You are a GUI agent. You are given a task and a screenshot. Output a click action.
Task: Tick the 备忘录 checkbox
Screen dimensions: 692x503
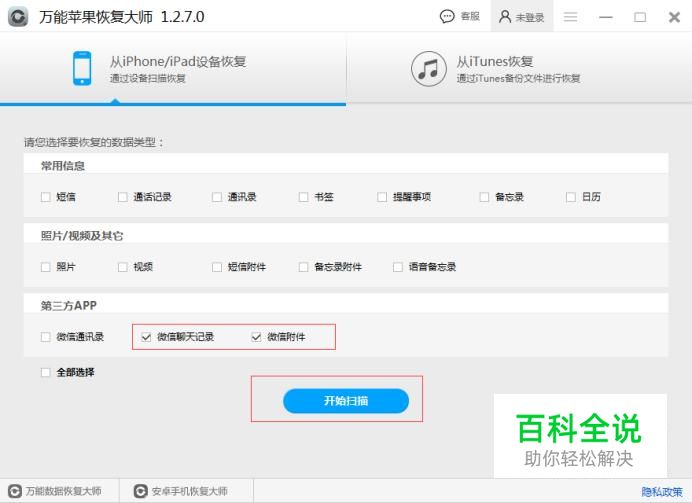pos(484,197)
